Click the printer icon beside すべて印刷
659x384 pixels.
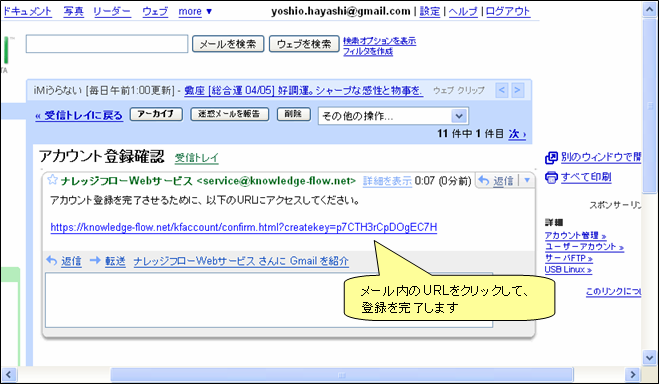551,177
